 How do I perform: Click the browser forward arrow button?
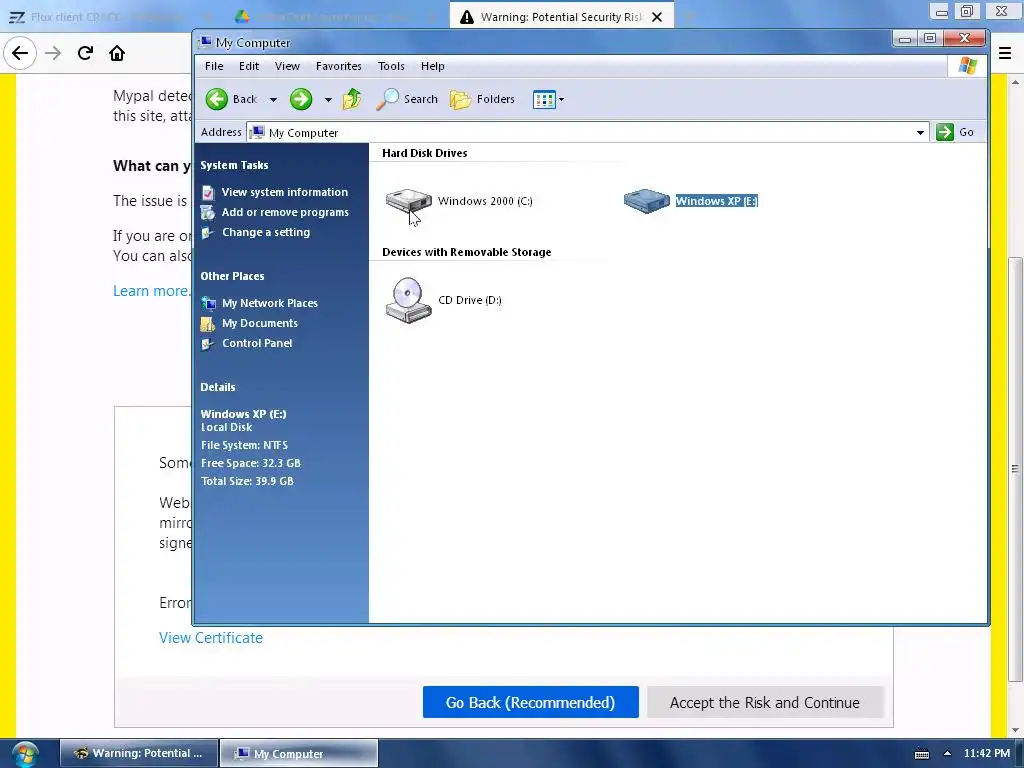(x=53, y=53)
